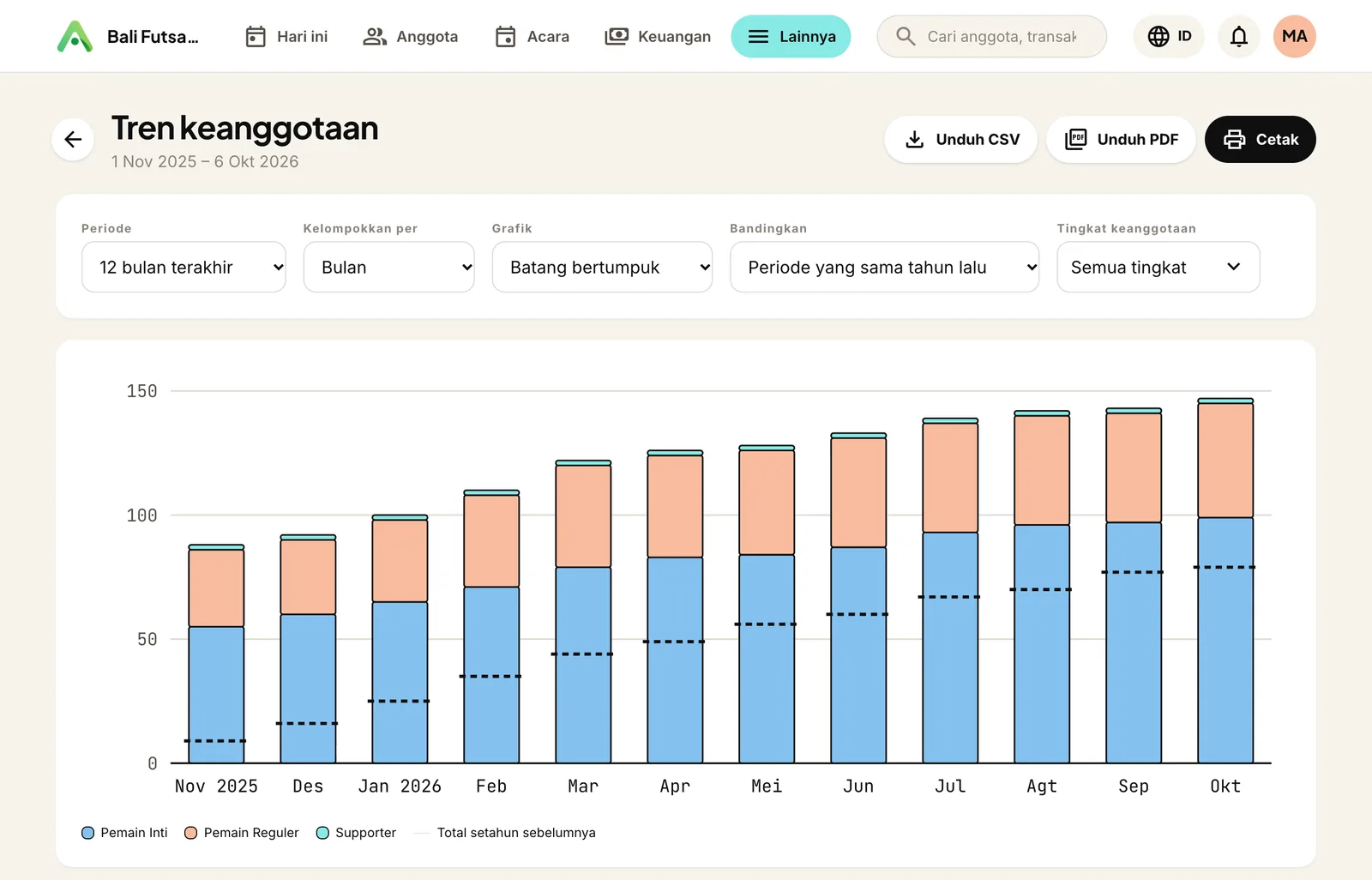Click the ID language label
This screenshot has width=1372, height=880.
pyautogui.click(x=1184, y=36)
